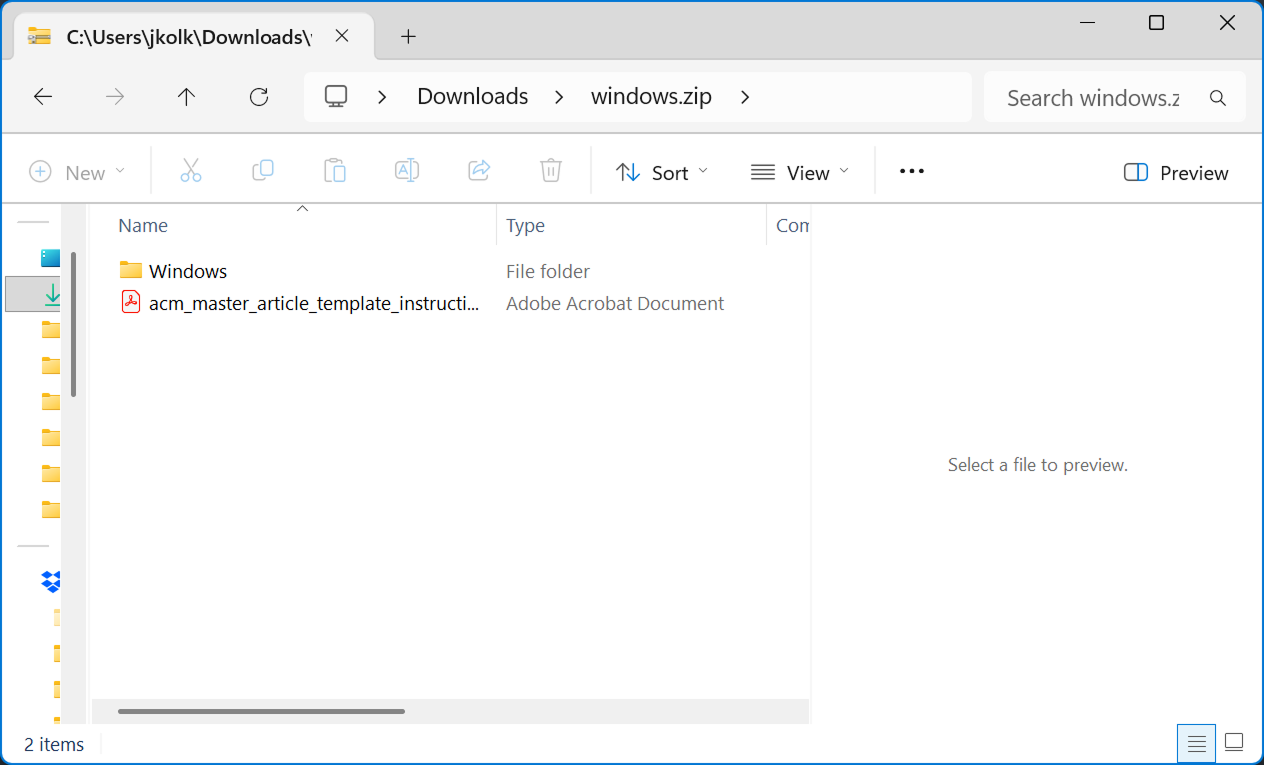
Task: Open the View dropdown menu
Action: click(799, 173)
